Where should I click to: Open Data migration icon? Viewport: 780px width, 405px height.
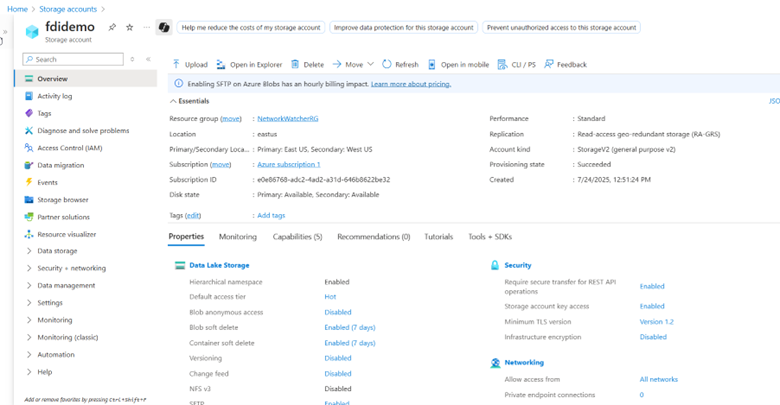click(29, 165)
